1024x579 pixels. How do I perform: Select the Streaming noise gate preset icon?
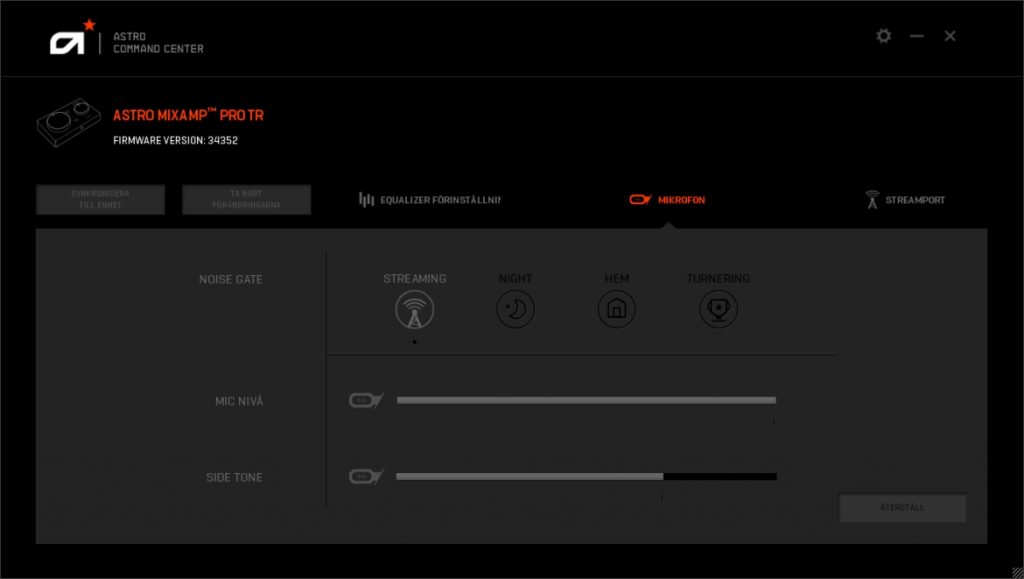click(x=415, y=309)
